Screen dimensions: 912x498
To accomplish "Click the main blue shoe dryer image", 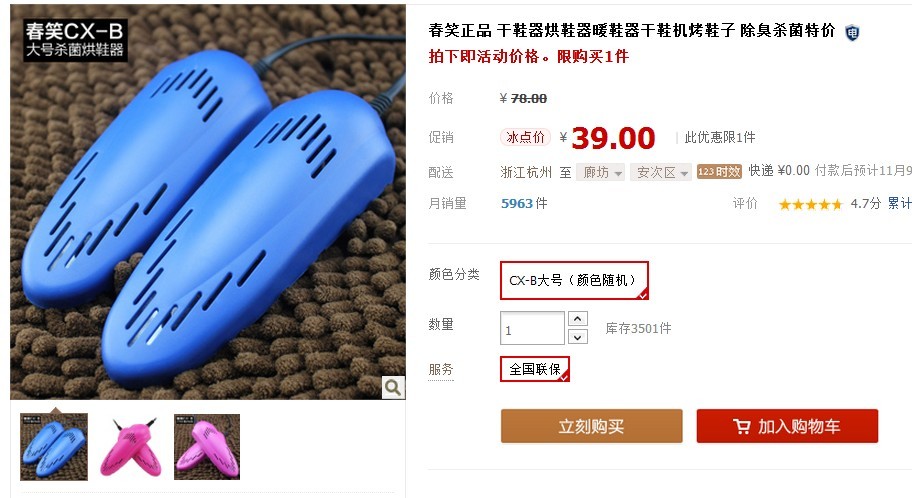I will pos(208,202).
